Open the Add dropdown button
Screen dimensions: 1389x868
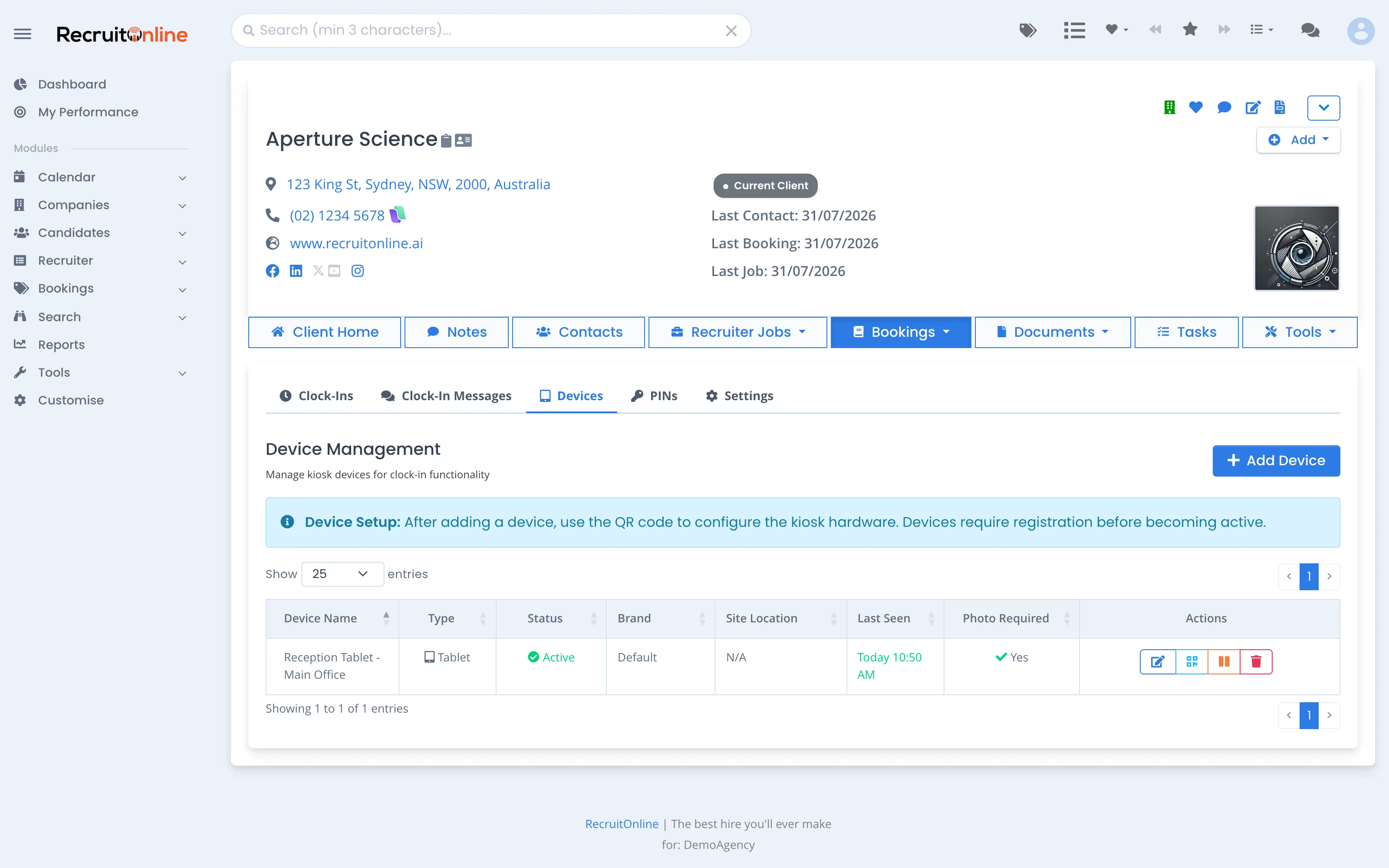(1298, 140)
